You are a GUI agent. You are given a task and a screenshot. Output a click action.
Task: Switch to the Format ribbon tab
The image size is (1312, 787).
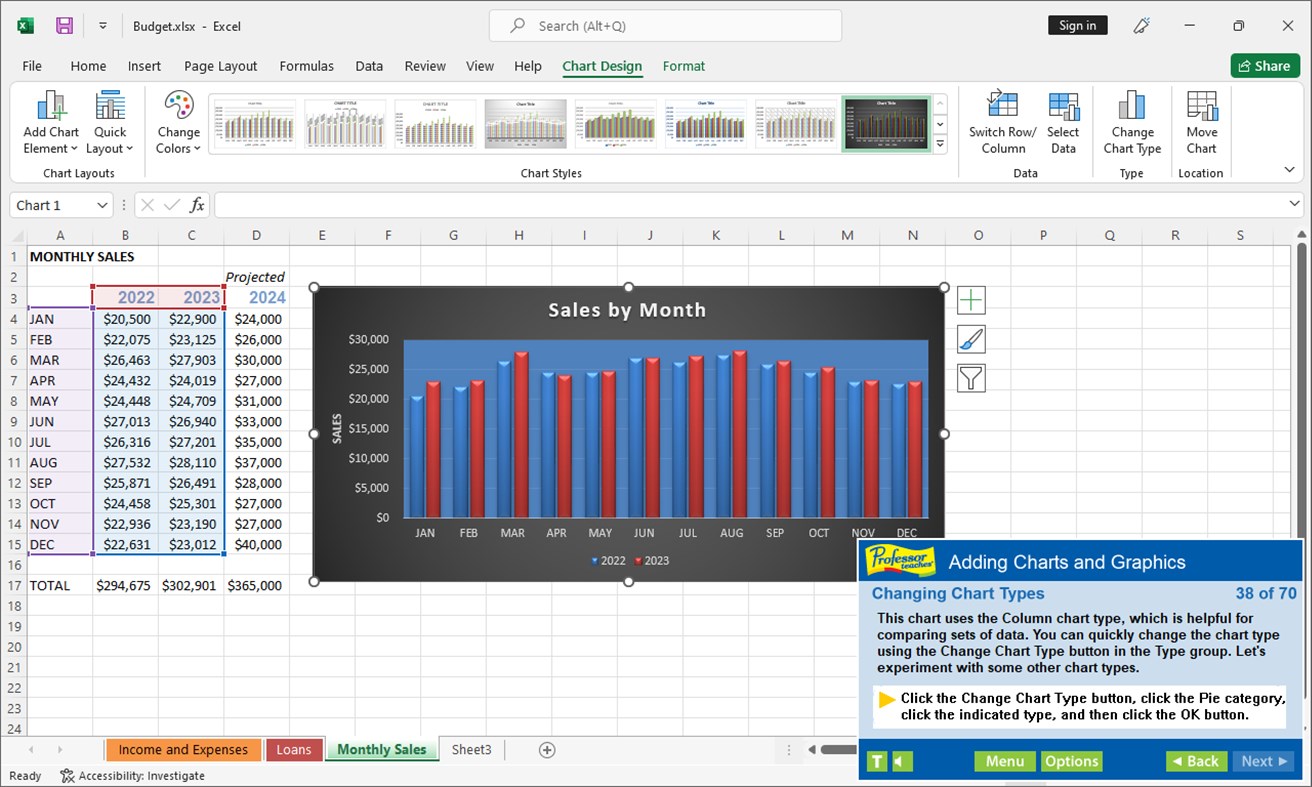point(683,66)
